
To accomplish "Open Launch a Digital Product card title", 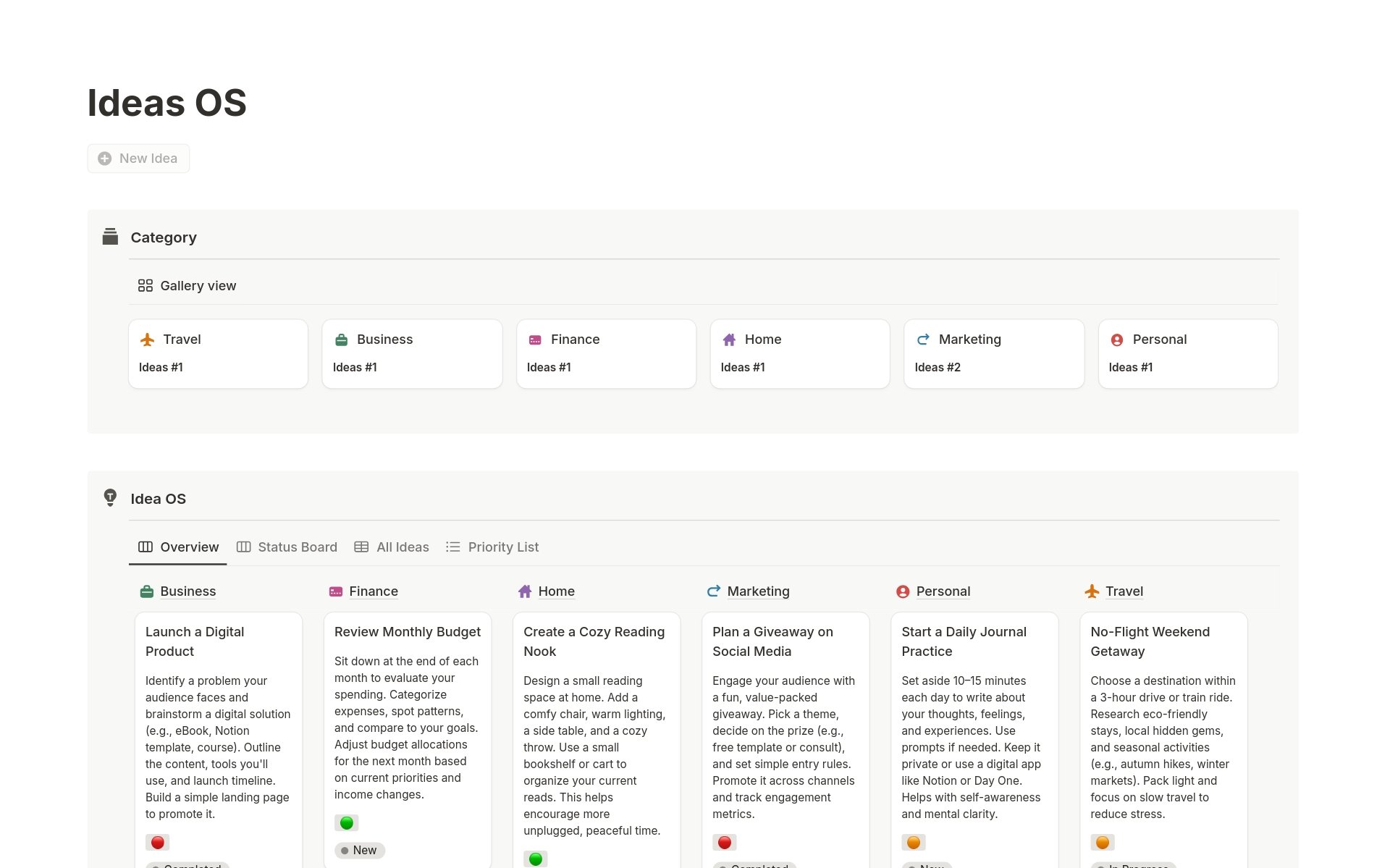I will point(195,641).
